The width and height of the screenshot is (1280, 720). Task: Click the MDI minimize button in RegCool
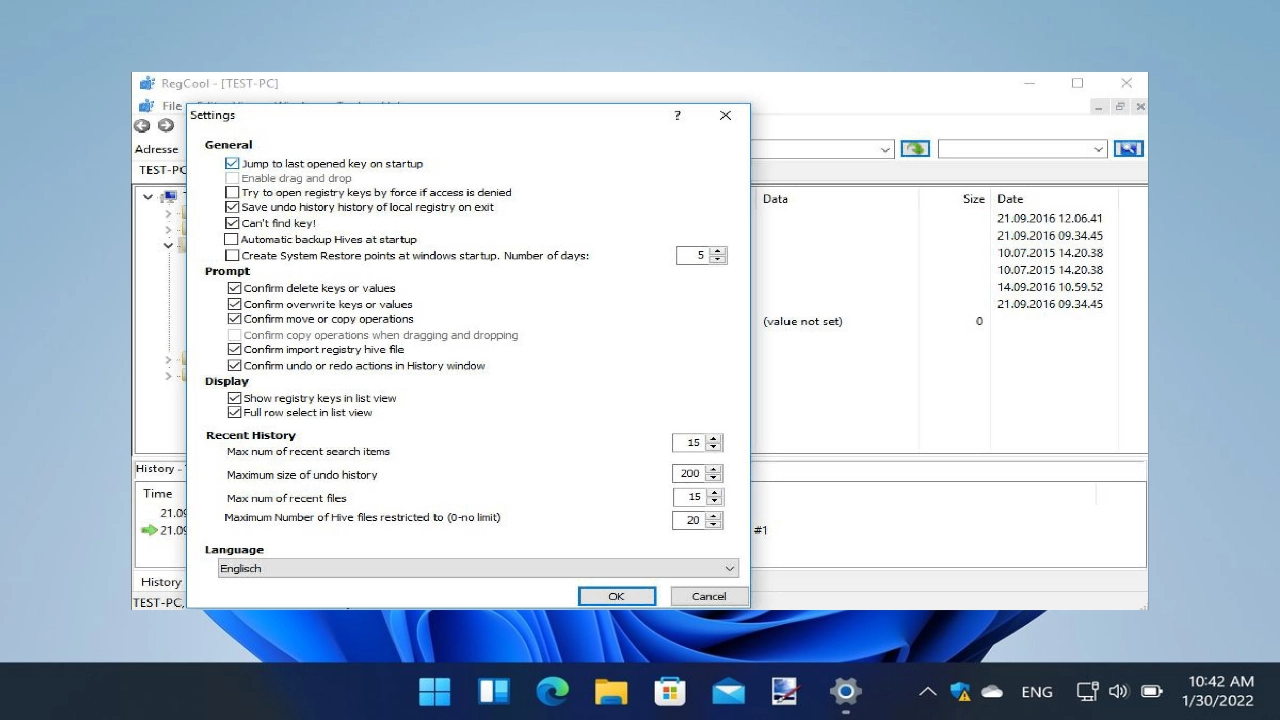1099,106
